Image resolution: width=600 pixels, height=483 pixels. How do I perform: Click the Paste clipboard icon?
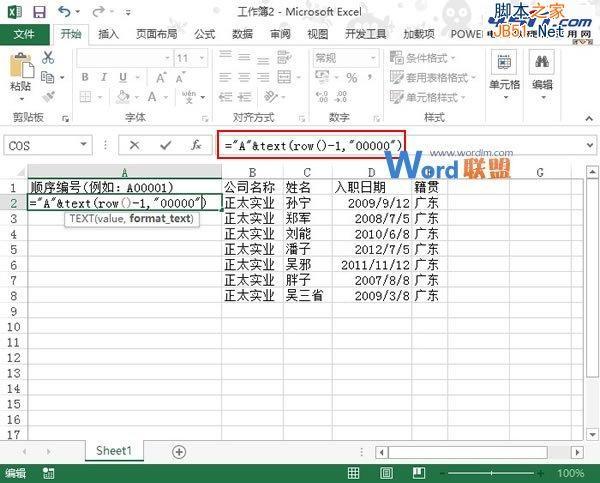pyautogui.click(x=21, y=66)
